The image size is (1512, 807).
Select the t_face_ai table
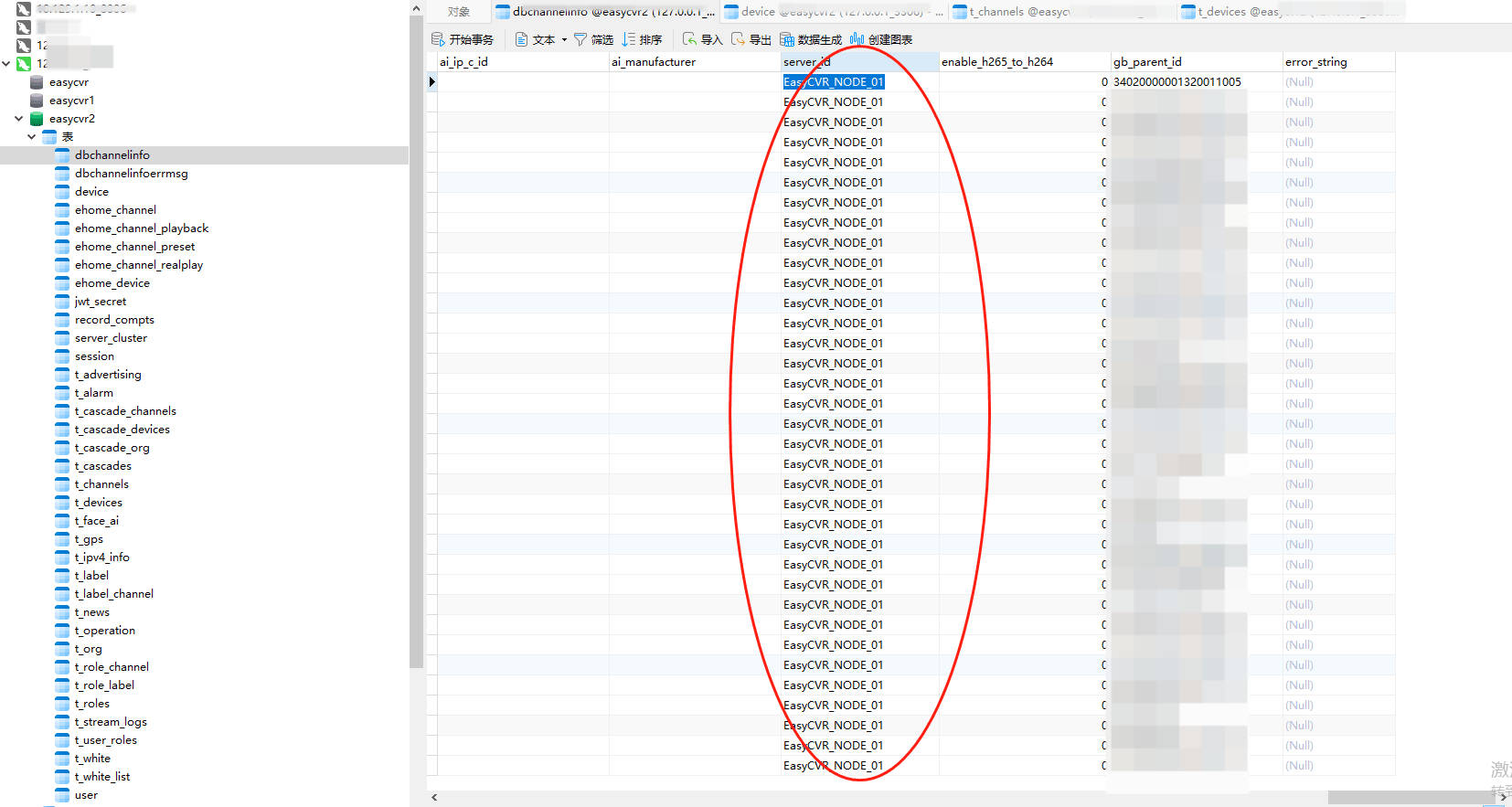[97, 521]
